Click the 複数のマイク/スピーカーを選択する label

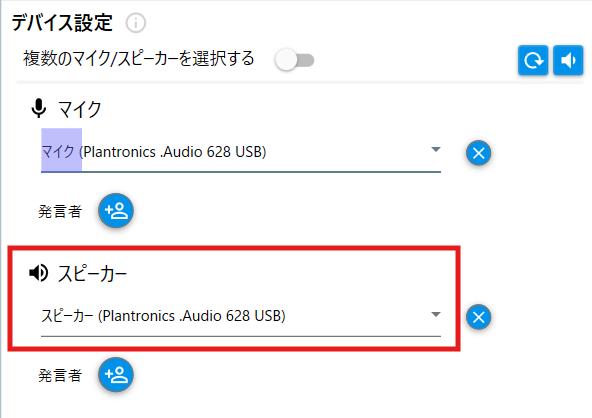[x=139, y=59]
